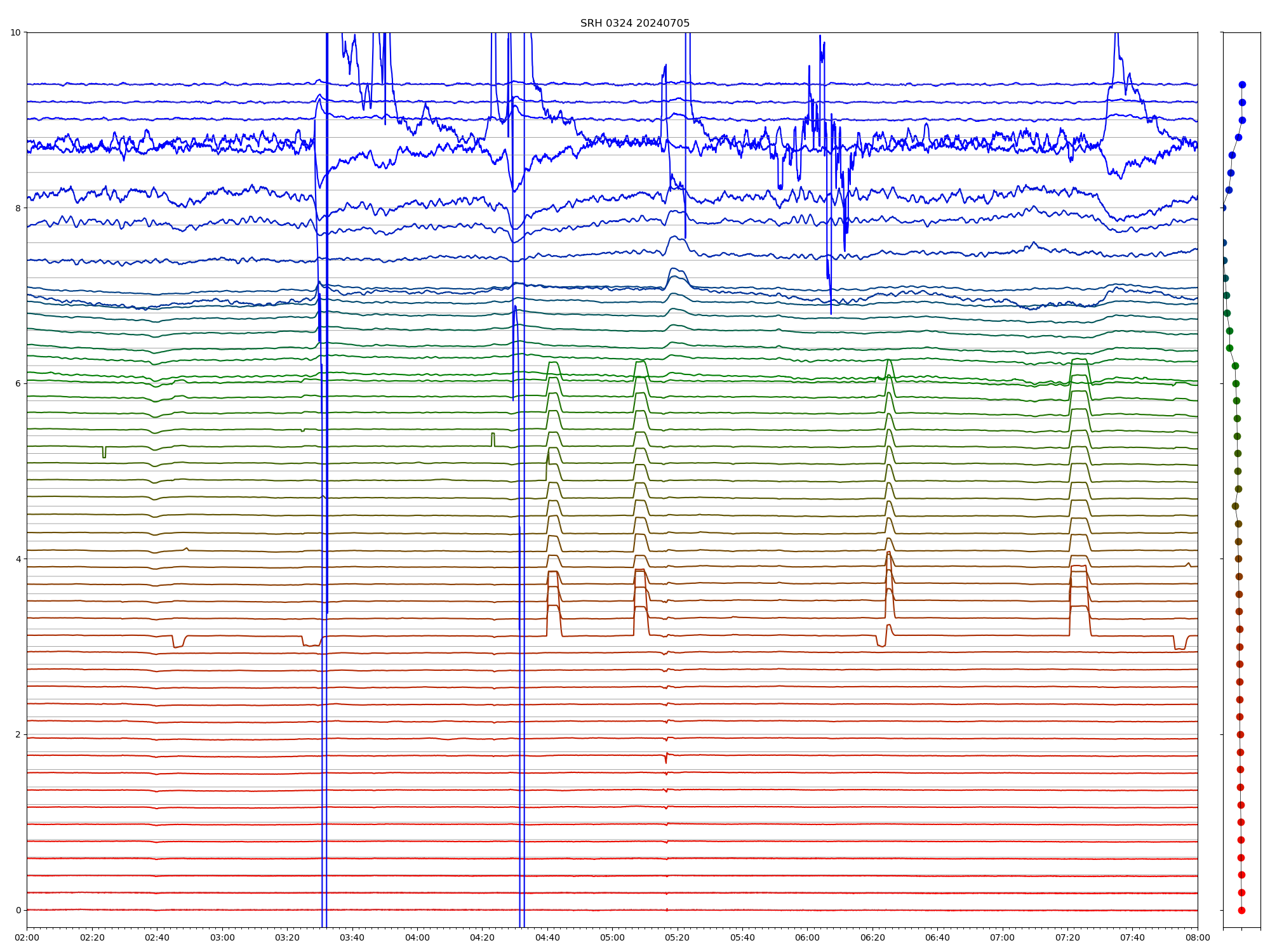Select the 03:00 time axis label
Image resolution: width=1270 pixels, height=952 pixels.
(222, 937)
